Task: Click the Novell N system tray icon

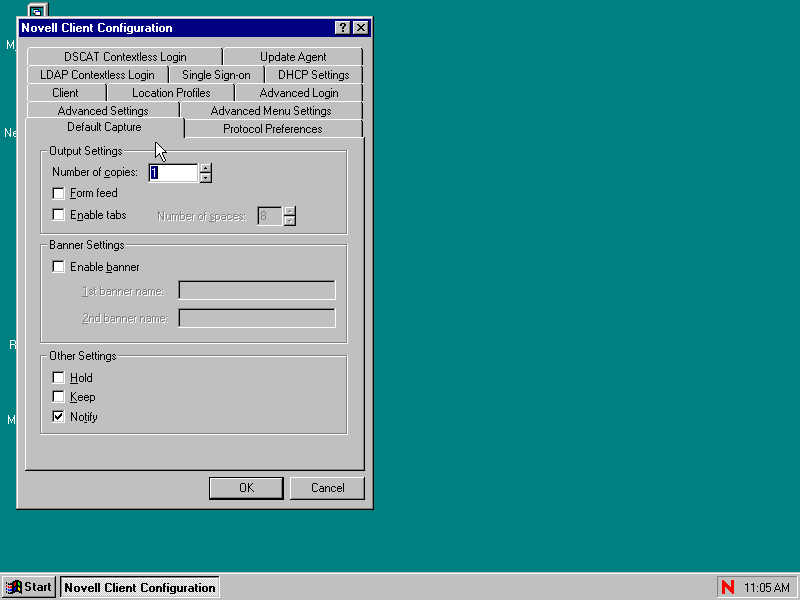Action: pyautogui.click(x=728, y=587)
